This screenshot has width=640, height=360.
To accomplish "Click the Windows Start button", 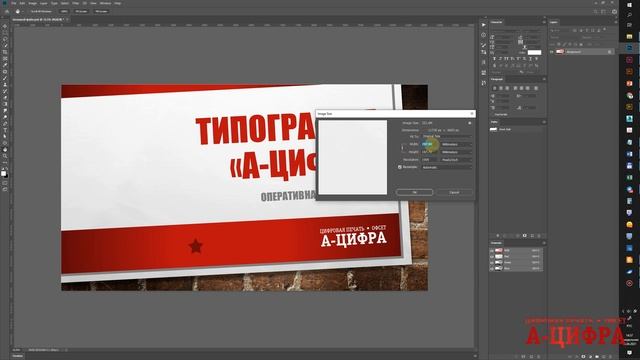I will click(x=629, y=4).
